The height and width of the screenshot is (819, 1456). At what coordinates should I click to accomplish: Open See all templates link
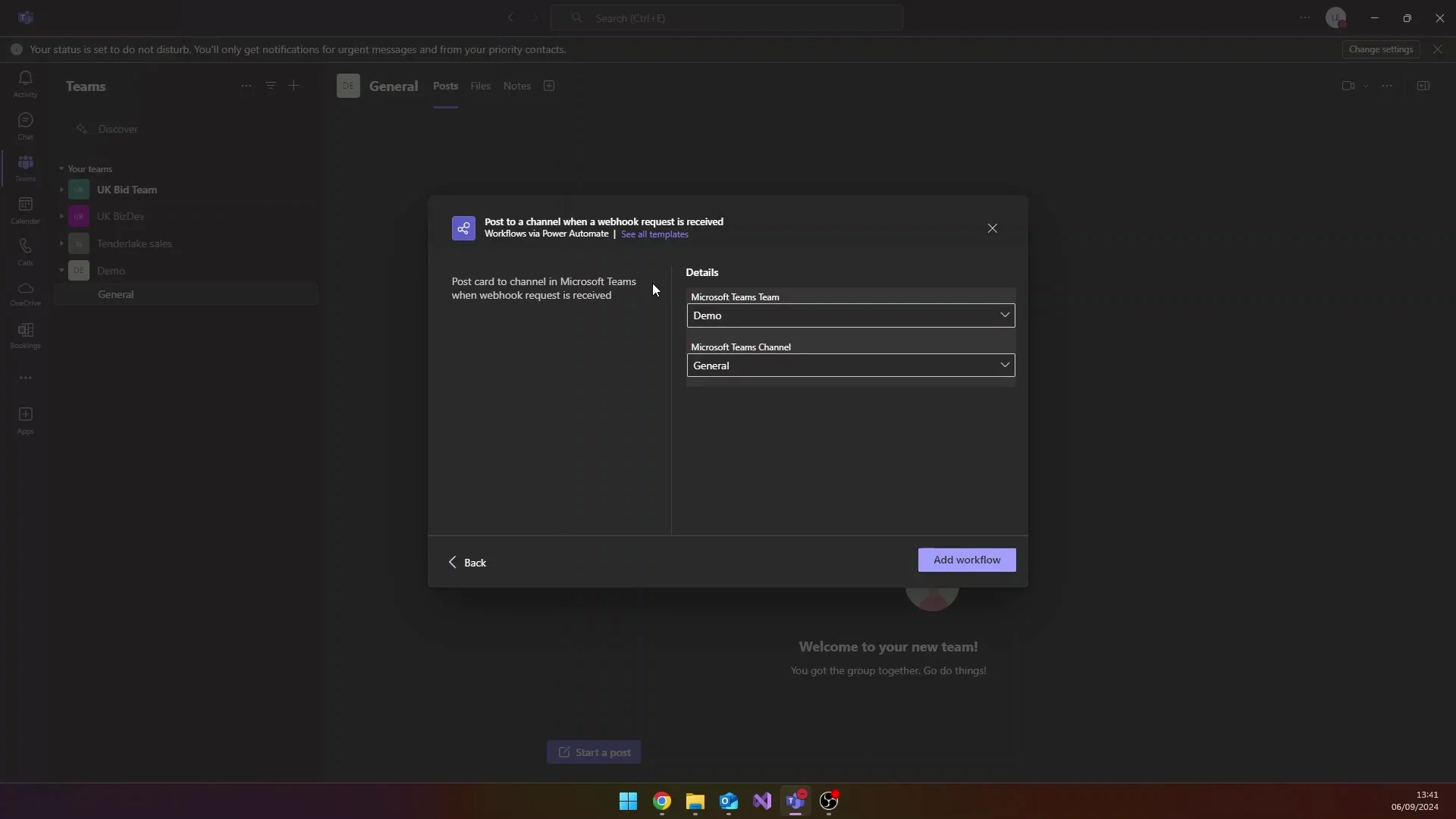tap(654, 234)
